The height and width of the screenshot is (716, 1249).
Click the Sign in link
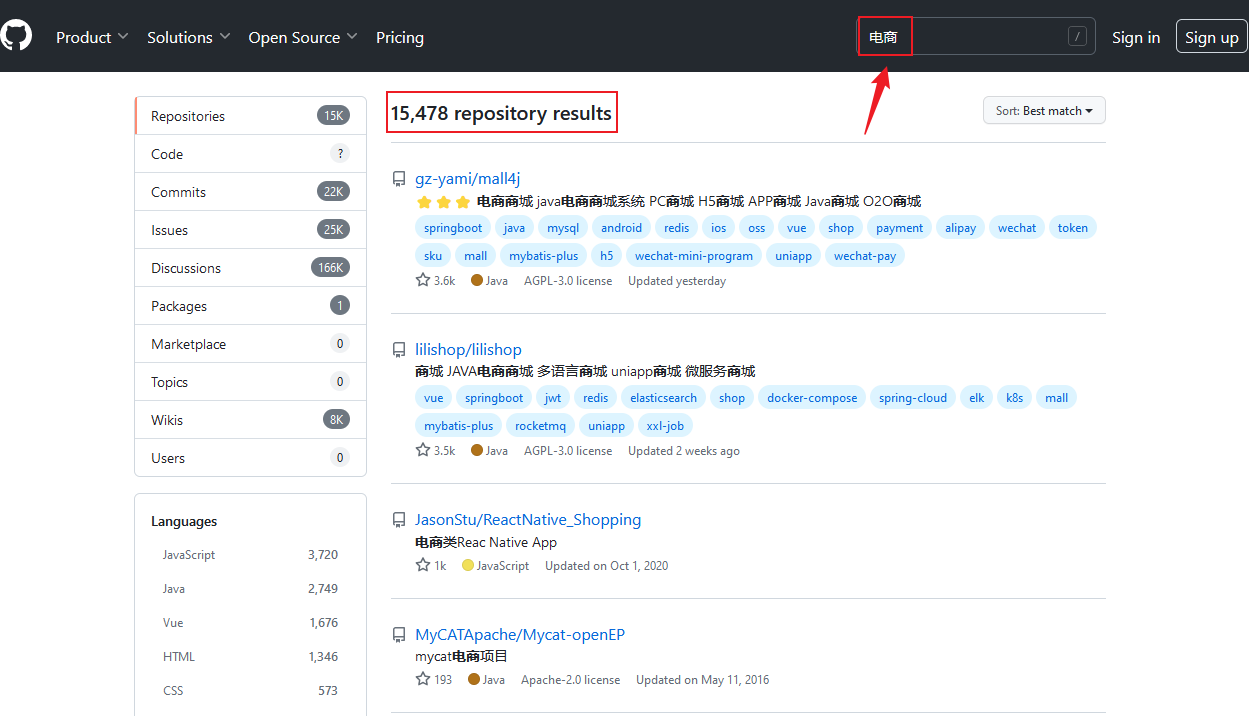pyautogui.click(x=1136, y=37)
